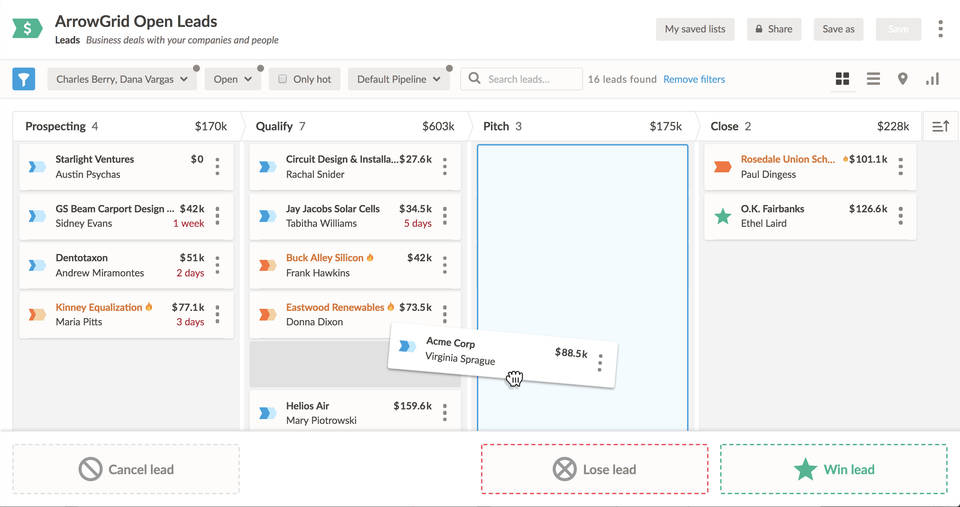960x507 pixels.
Task: Open the Open status dropdown
Action: (x=232, y=79)
